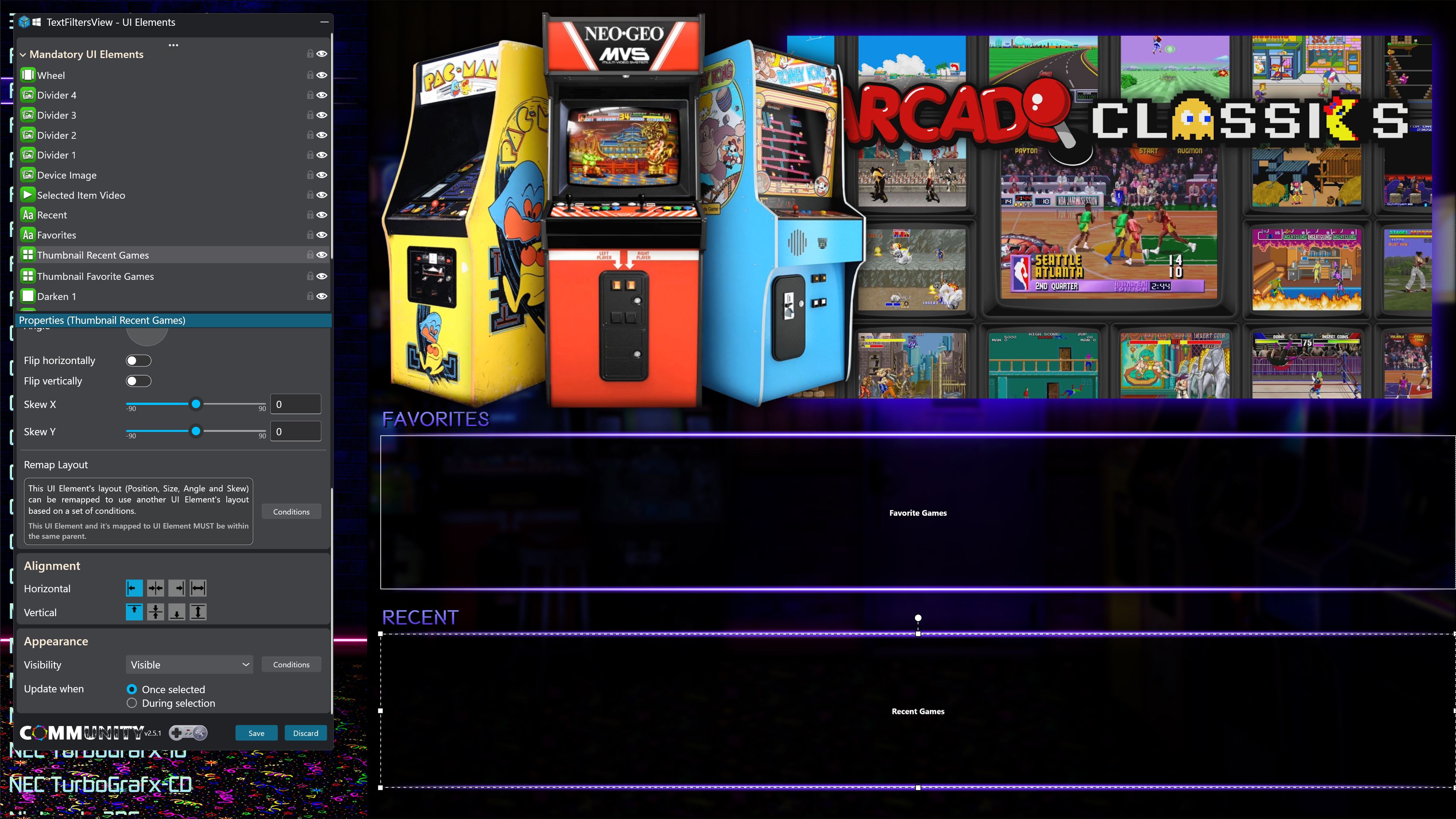This screenshot has height=819, width=1456.
Task: Hide the Favorites text element
Action: (x=322, y=235)
